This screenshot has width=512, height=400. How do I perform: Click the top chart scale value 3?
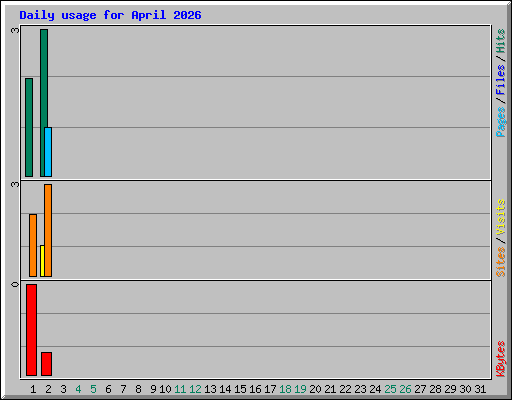[x=15, y=30]
